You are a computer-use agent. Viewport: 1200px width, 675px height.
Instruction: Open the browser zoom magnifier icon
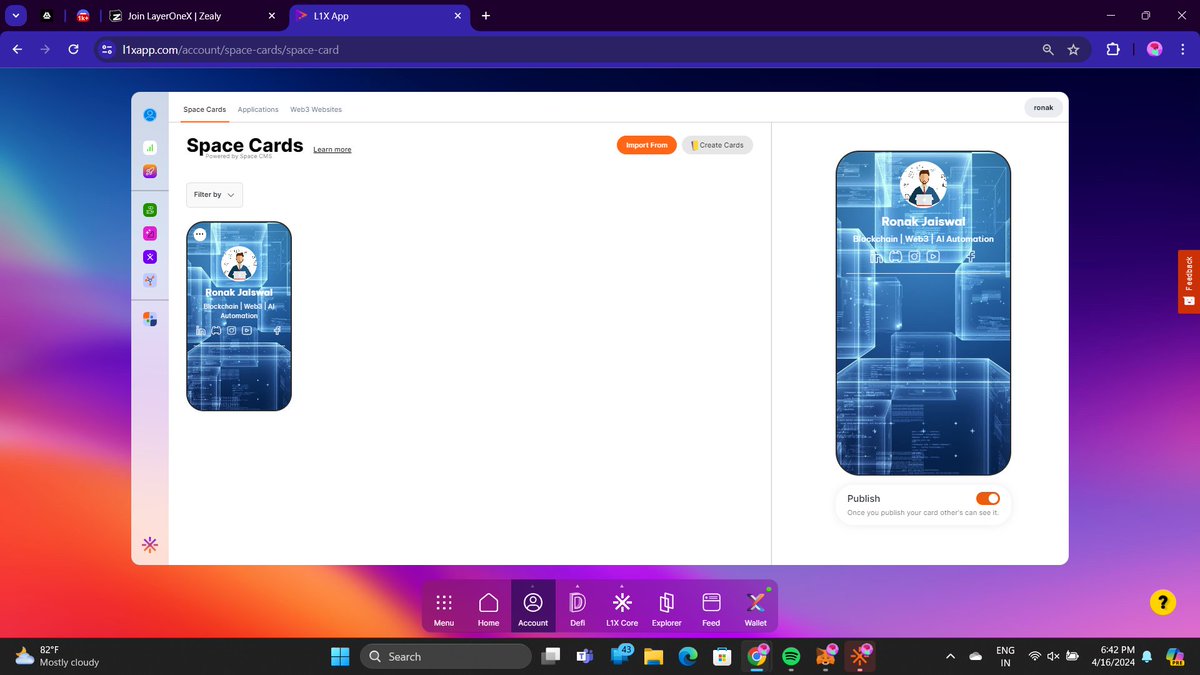click(x=1048, y=49)
